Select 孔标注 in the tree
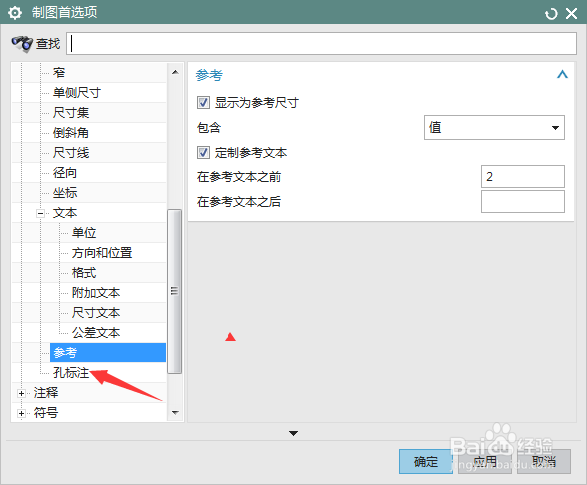Screen dimensions: 587x485 pos(71,373)
